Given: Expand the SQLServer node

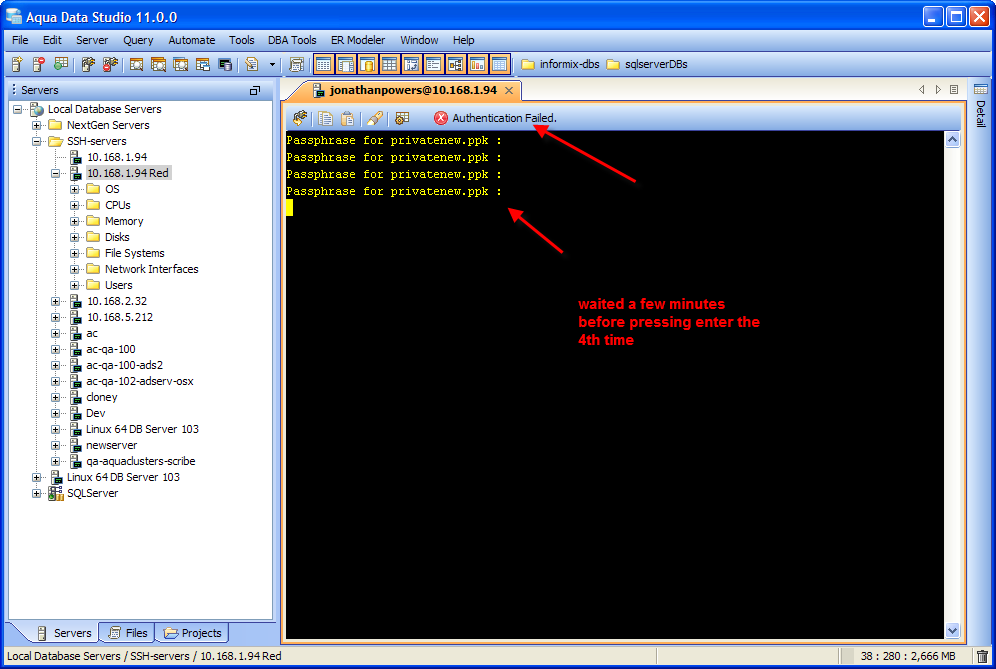Looking at the screenshot, I should pyautogui.click(x=37, y=494).
